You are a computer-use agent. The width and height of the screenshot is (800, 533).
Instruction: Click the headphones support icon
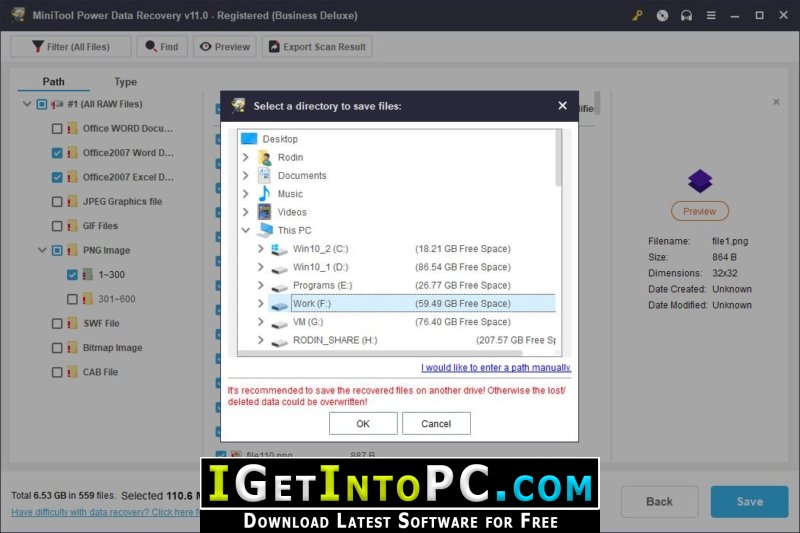pyautogui.click(x=686, y=15)
